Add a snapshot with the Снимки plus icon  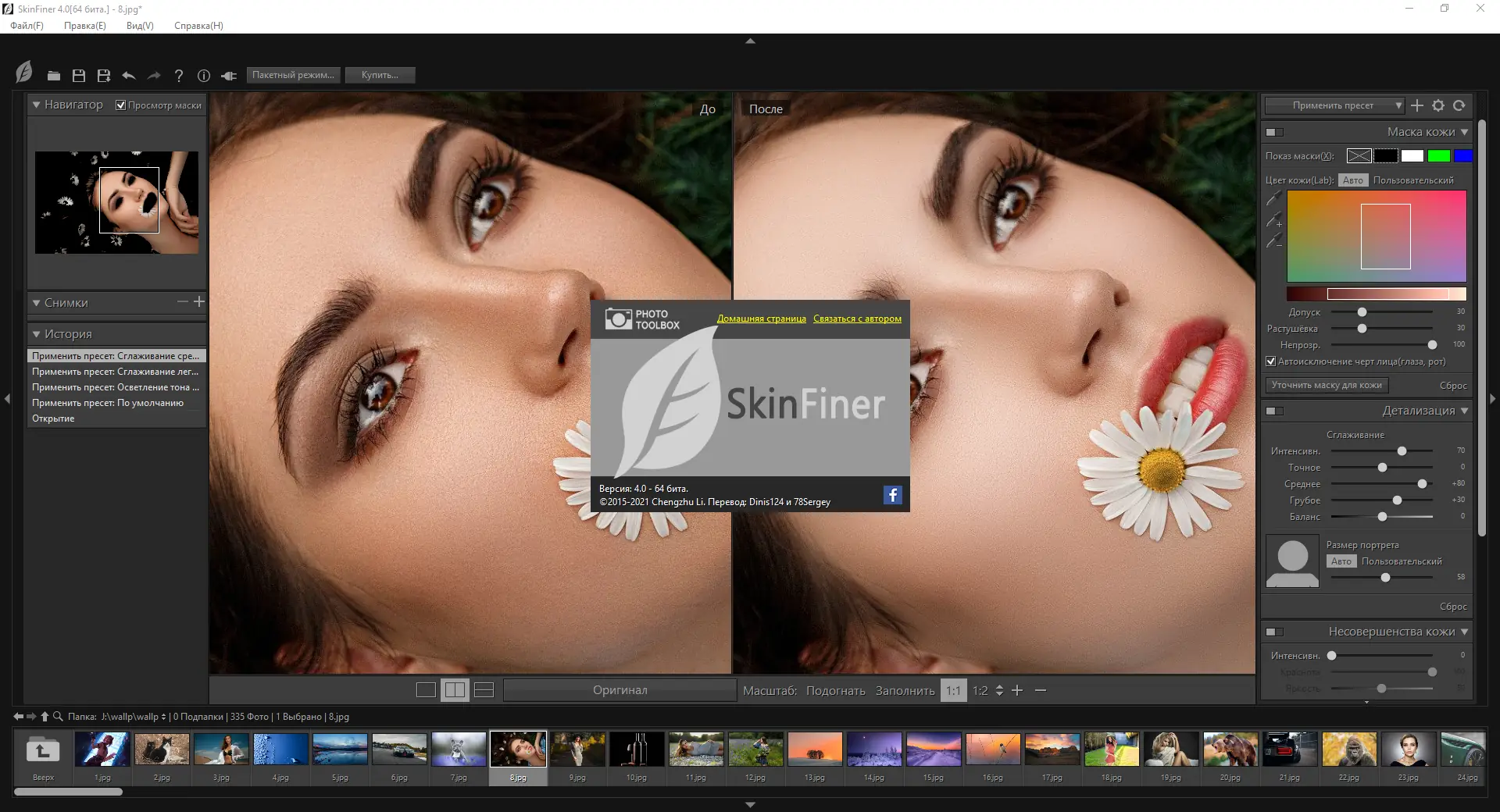click(x=199, y=301)
